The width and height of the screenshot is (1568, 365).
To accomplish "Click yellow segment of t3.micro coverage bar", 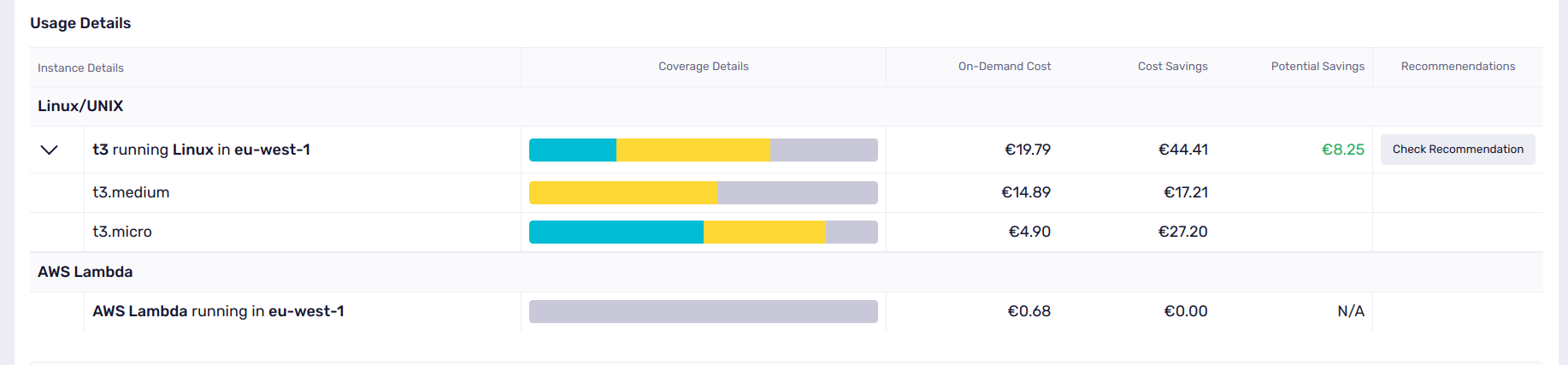I will 764,232.
